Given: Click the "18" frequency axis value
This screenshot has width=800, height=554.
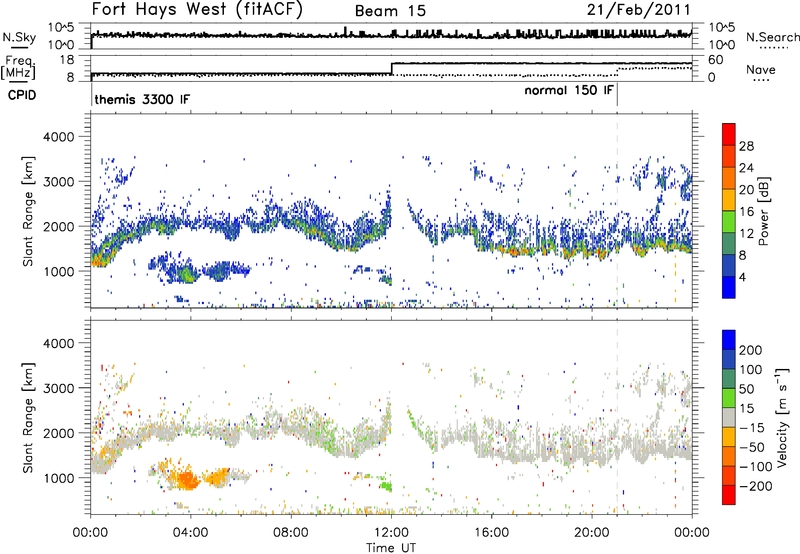Looking at the screenshot, I should coord(66,60).
